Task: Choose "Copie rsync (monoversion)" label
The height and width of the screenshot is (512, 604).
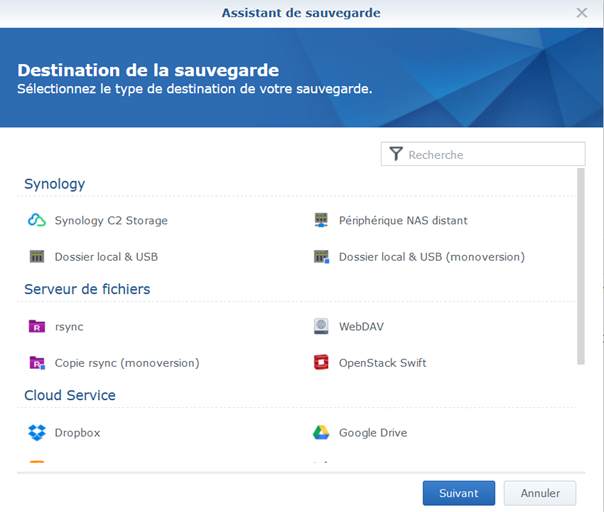Action: pyautogui.click(x=127, y=363)
